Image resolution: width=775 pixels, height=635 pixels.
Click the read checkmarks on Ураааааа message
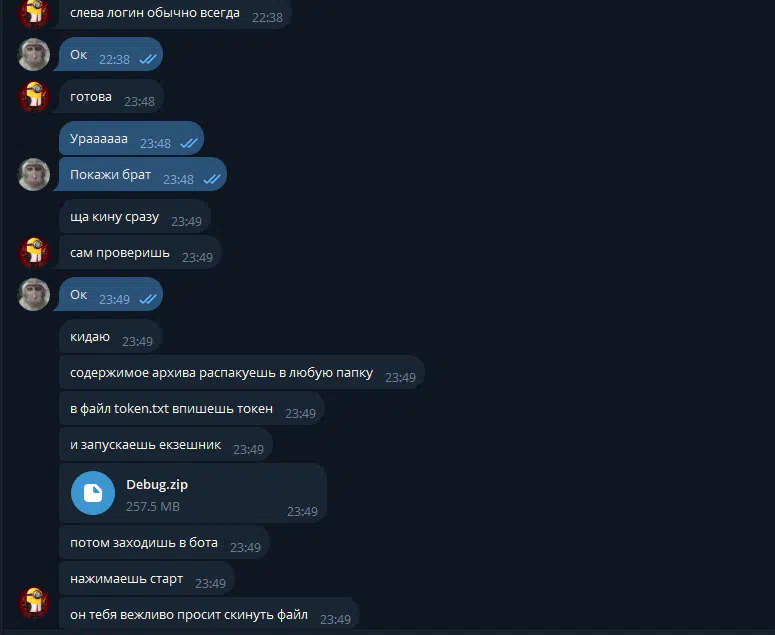click(189, 143)
